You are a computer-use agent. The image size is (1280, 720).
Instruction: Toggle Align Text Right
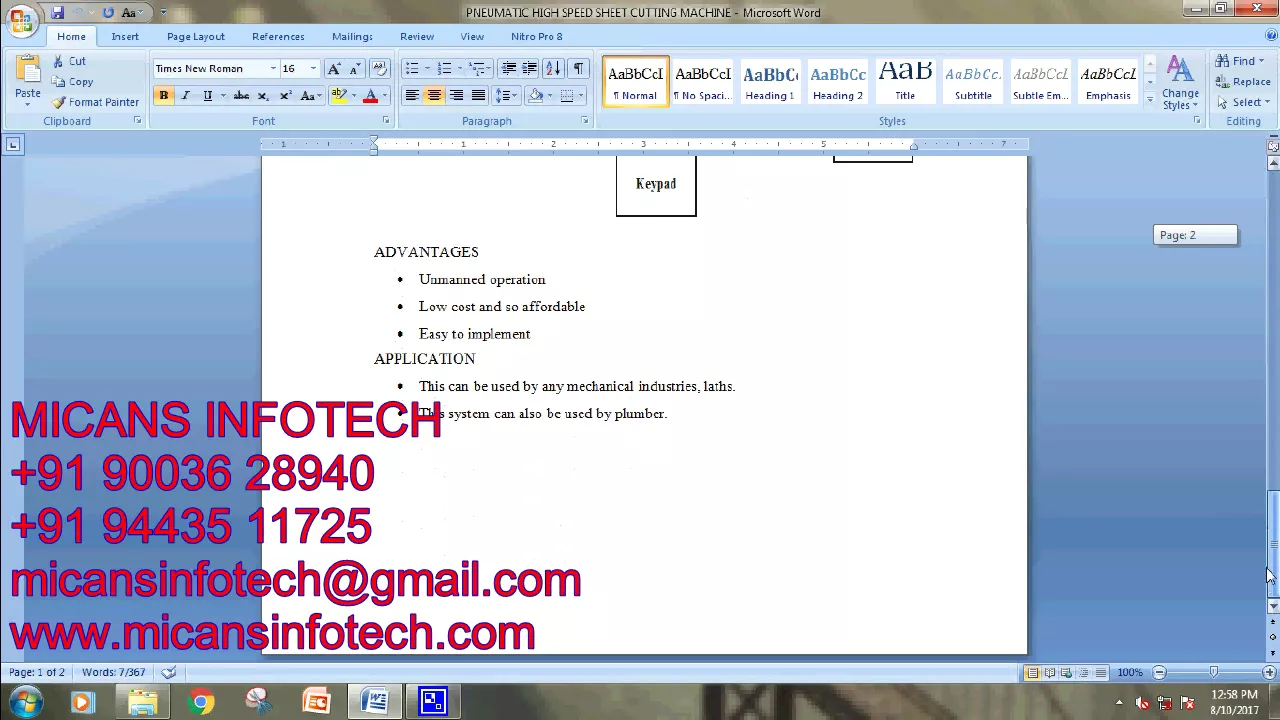point(456,96)
